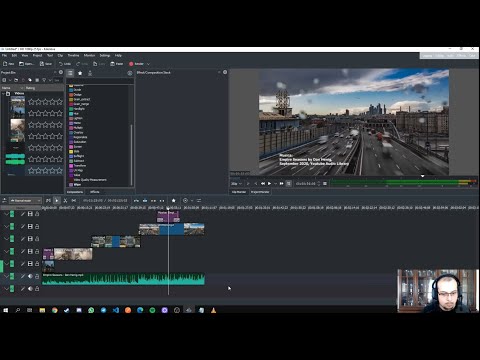
Task: Click the download new compositions icon
Action: click(x=90, y=73)
